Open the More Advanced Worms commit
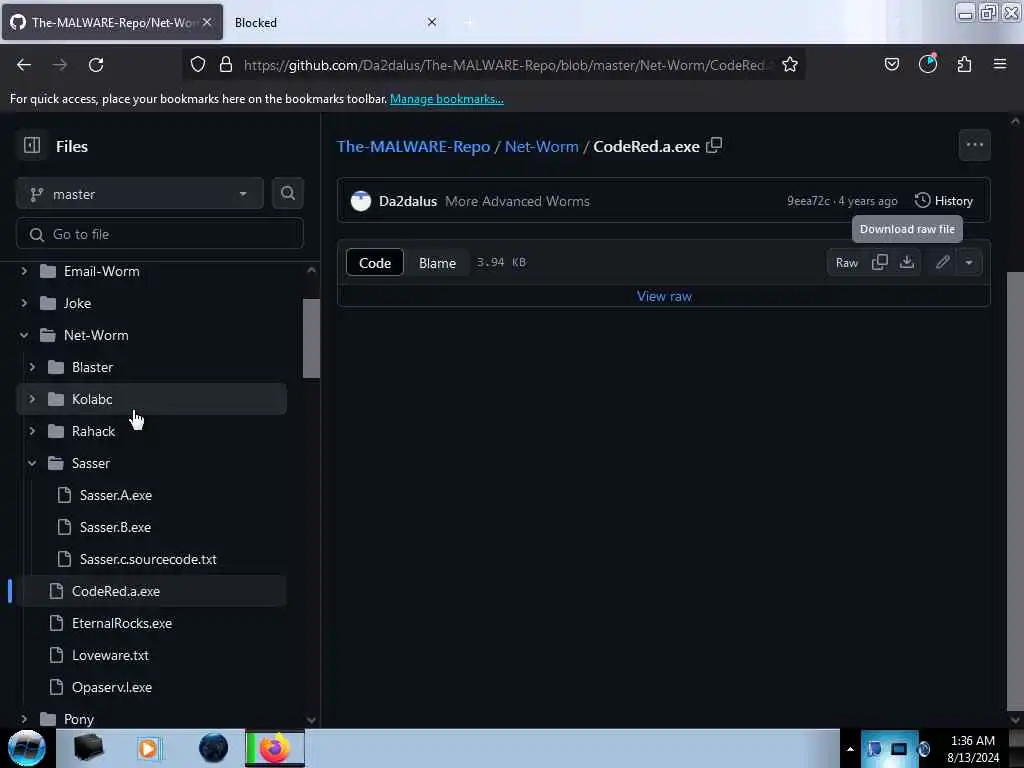This screenshot has width=1024, height=768. tap(517, 201)
